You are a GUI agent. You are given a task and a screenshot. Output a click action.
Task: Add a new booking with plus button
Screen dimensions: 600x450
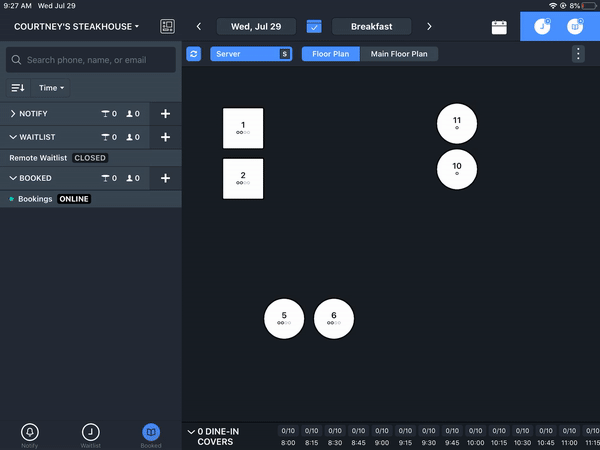coord(165,178)
